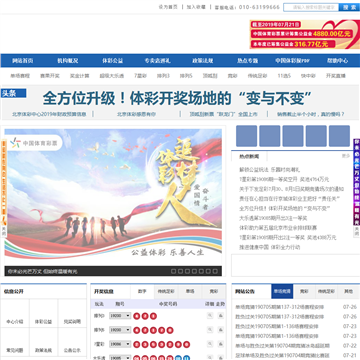Open 销售截止半个小时，真的慢吗？ link
This screenshot has height=360, width=360.
click(311, 114)
